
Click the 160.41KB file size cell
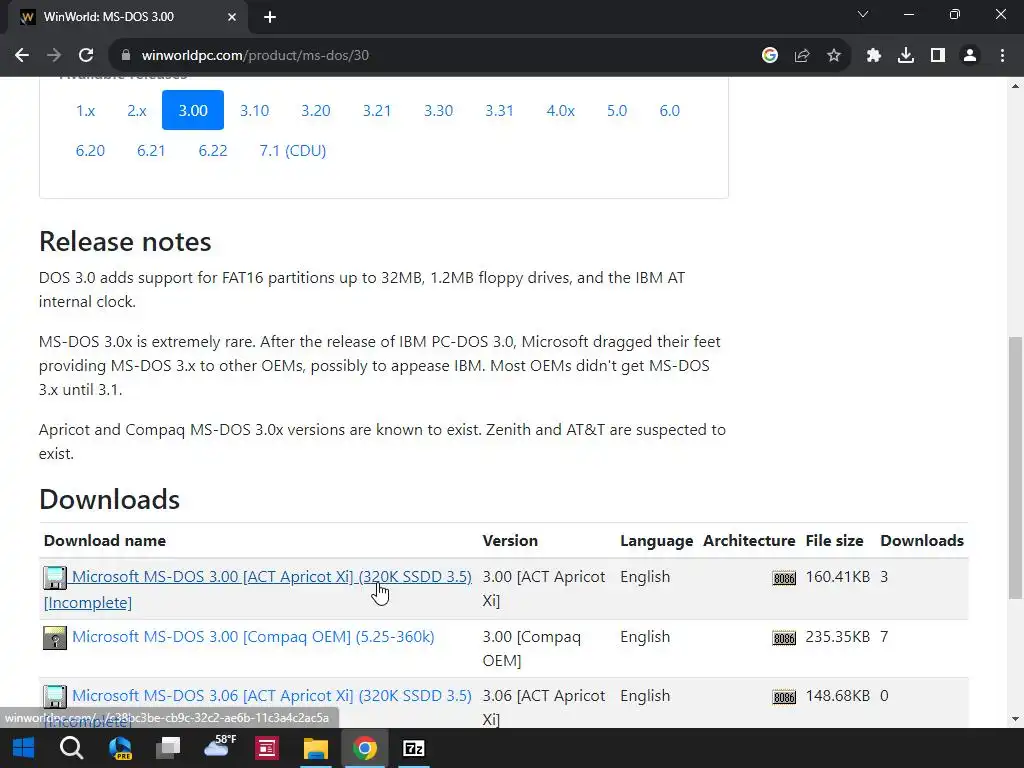click(837, 577)
